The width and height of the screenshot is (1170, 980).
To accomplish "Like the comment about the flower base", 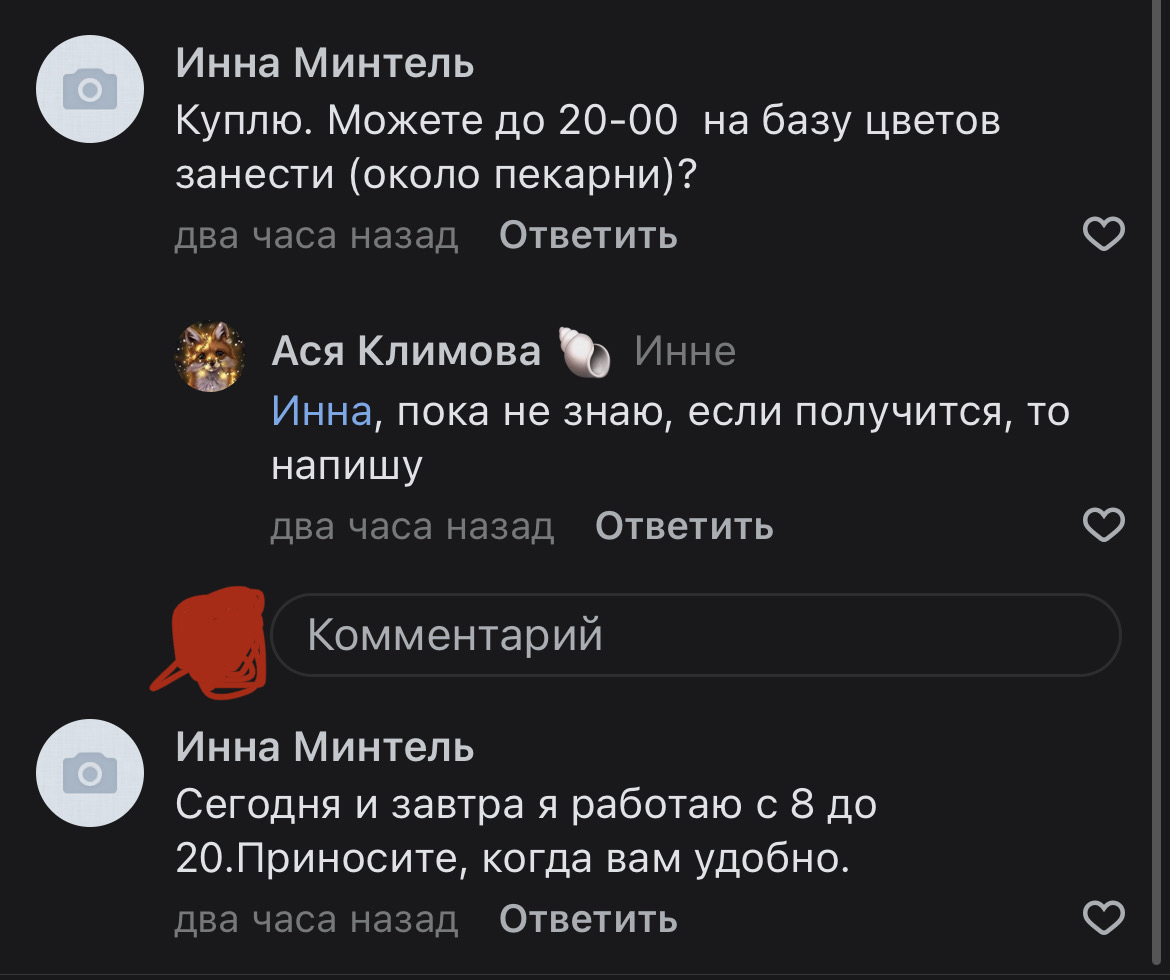I will tap(1104, 236).
